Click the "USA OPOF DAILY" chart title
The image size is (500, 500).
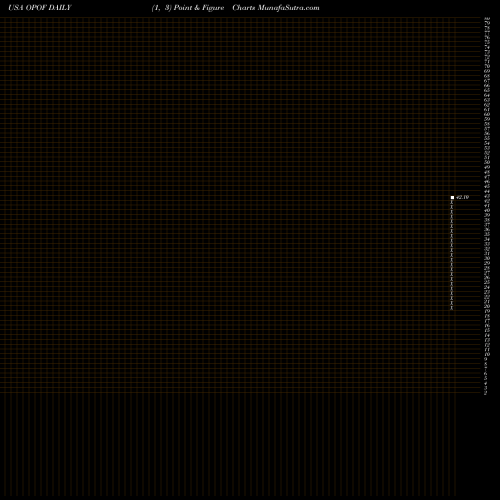coord(40,8)
